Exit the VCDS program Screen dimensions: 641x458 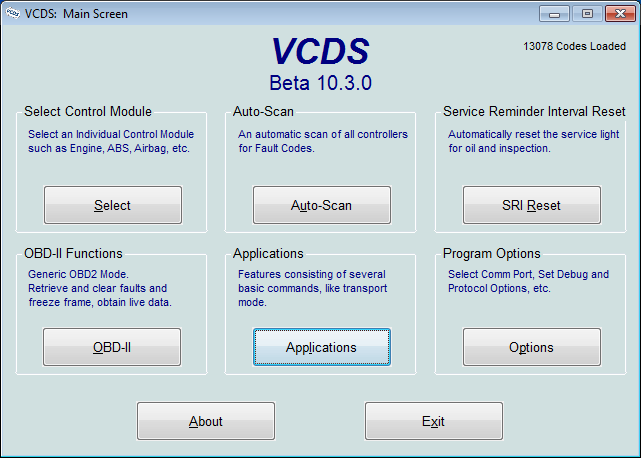coord(433,421)
